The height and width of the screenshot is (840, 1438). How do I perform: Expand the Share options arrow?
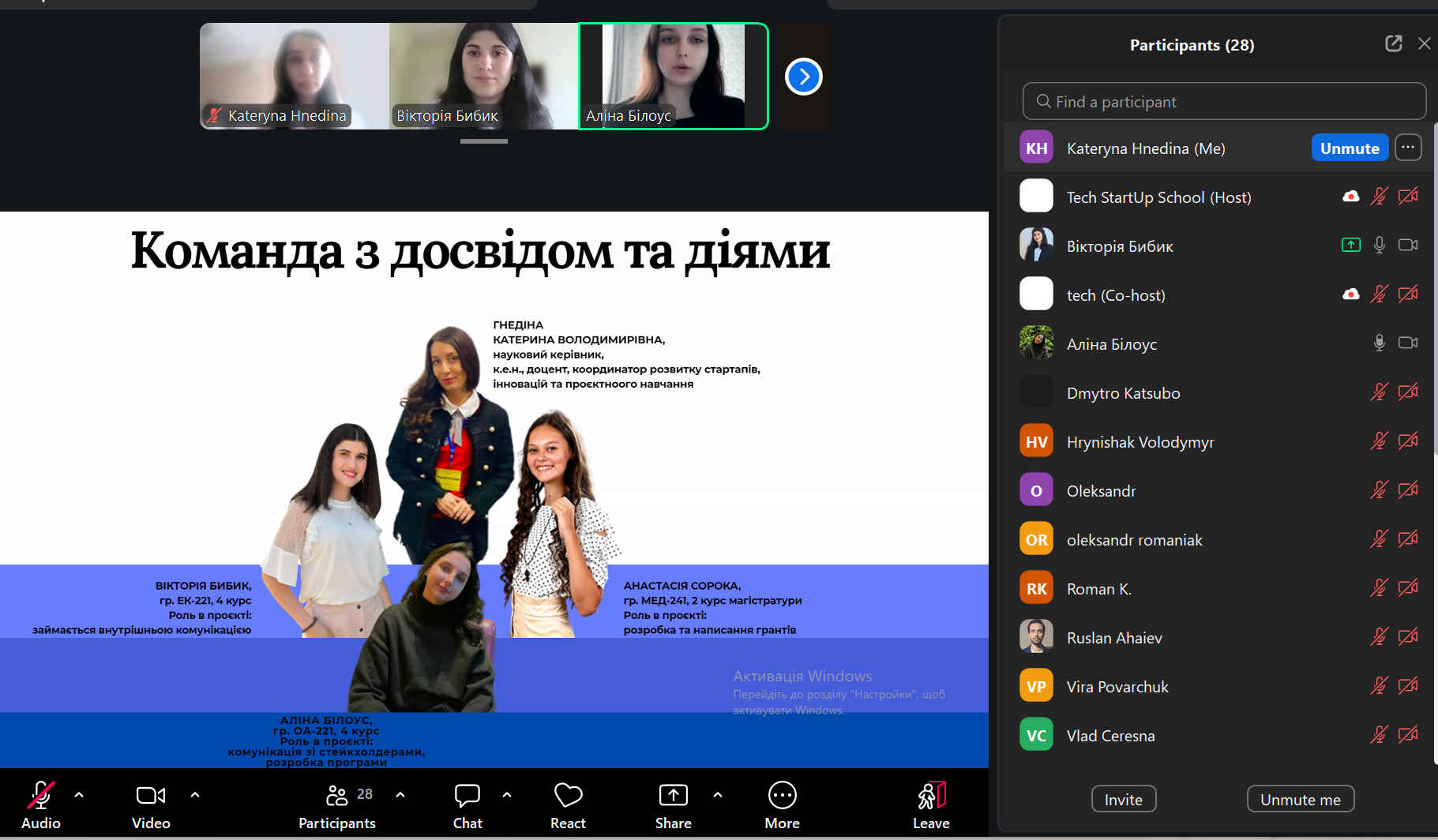(x=718, y=795)
